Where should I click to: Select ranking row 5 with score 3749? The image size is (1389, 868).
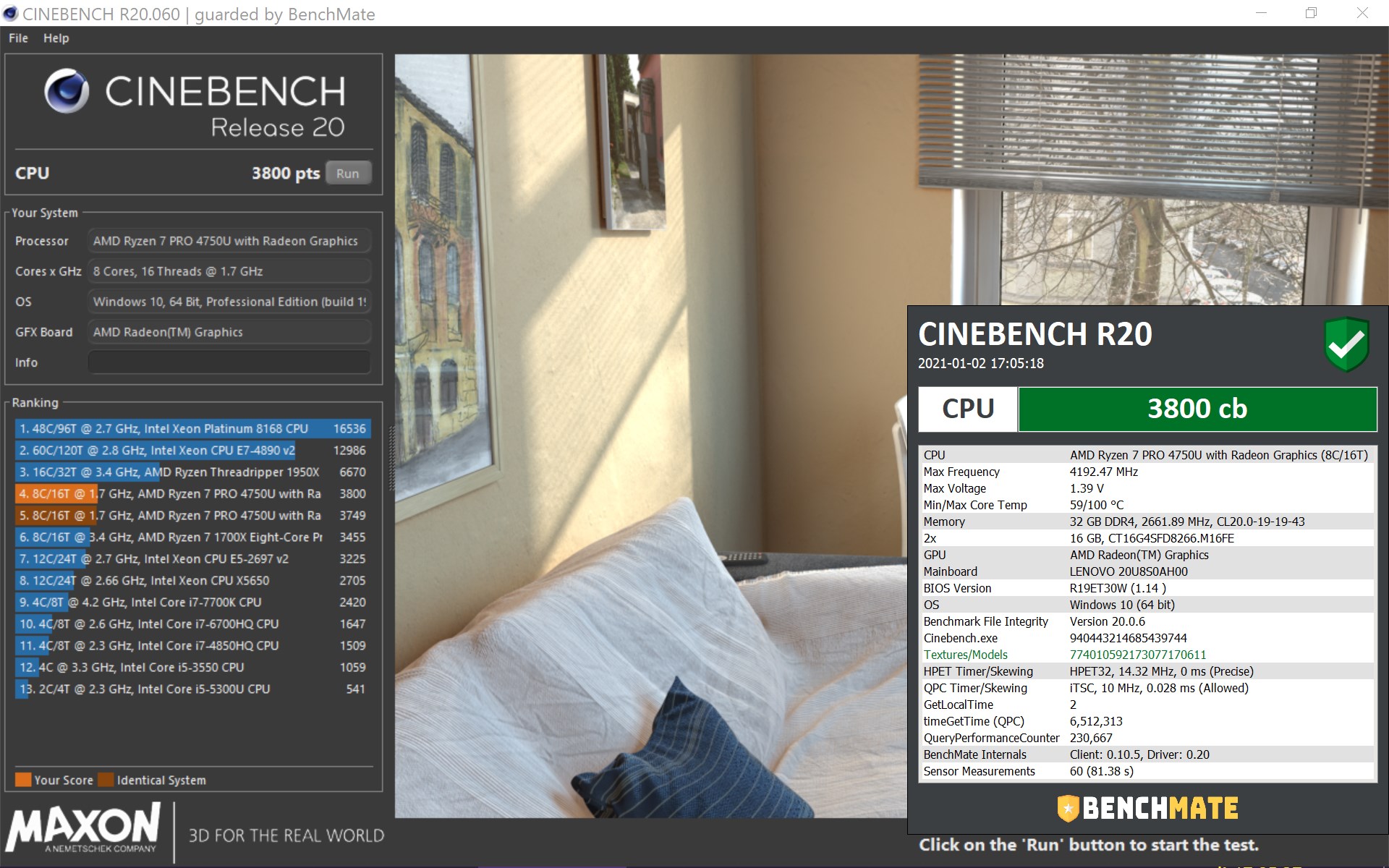click(193, 516)
